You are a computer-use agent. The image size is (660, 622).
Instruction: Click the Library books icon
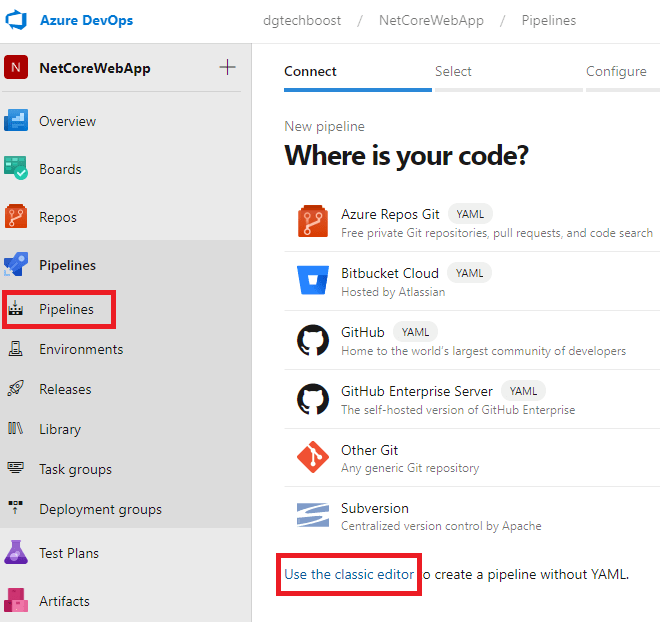16,429
